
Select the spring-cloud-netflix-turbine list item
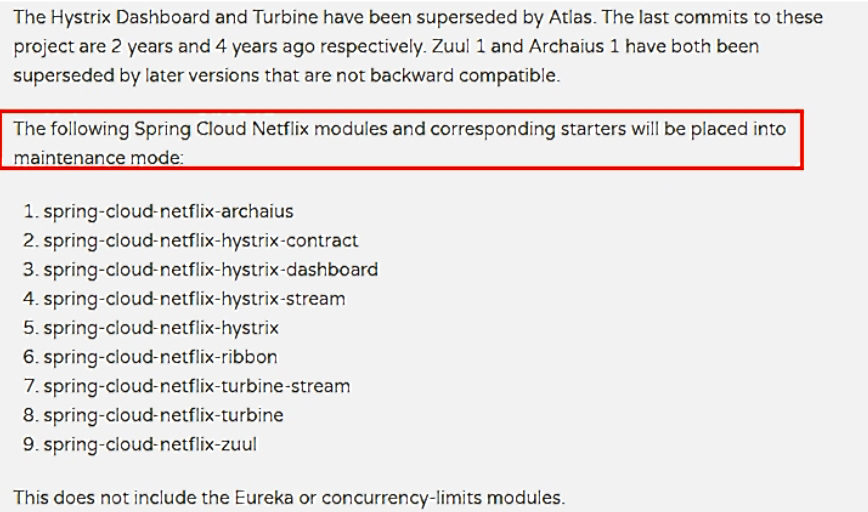(x=163, y=415)
